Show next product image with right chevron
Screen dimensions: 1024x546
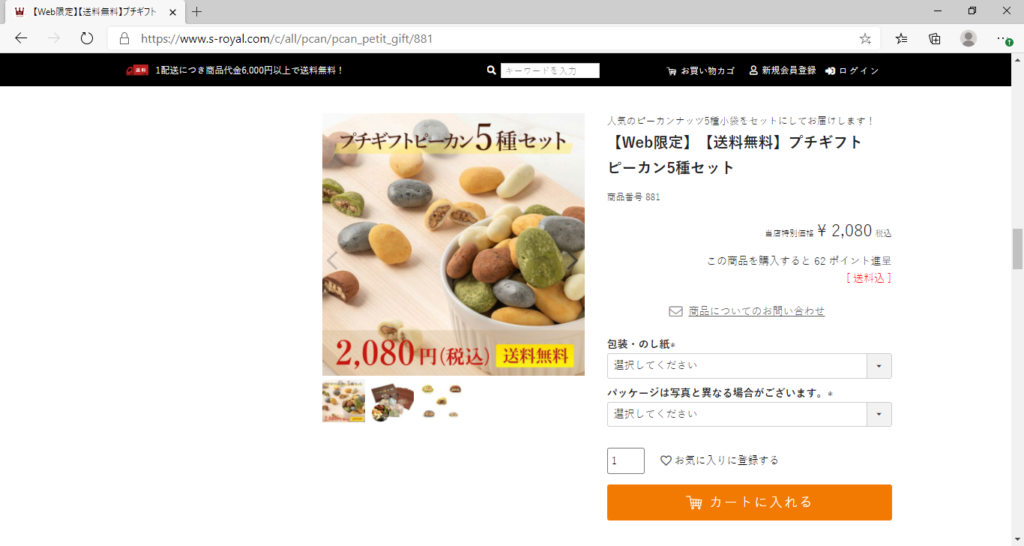(x=571, y=261)
